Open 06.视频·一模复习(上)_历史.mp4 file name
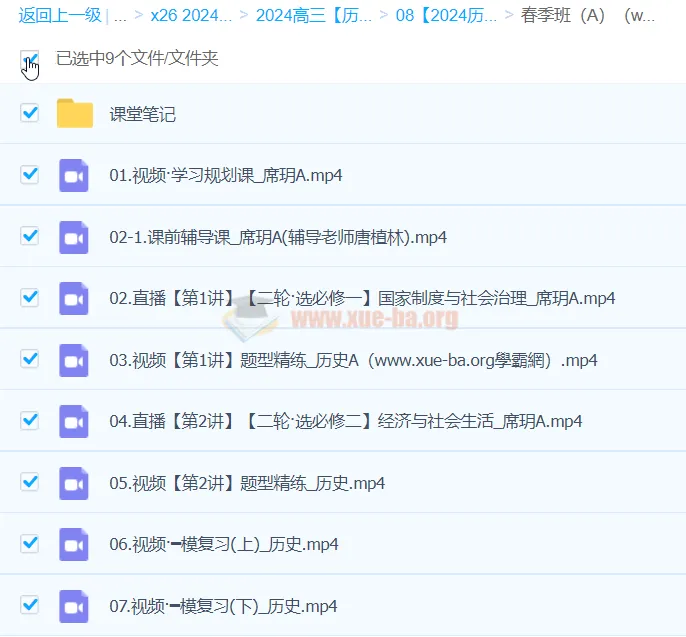The image size is (686, 637). [x=224, y=544]
